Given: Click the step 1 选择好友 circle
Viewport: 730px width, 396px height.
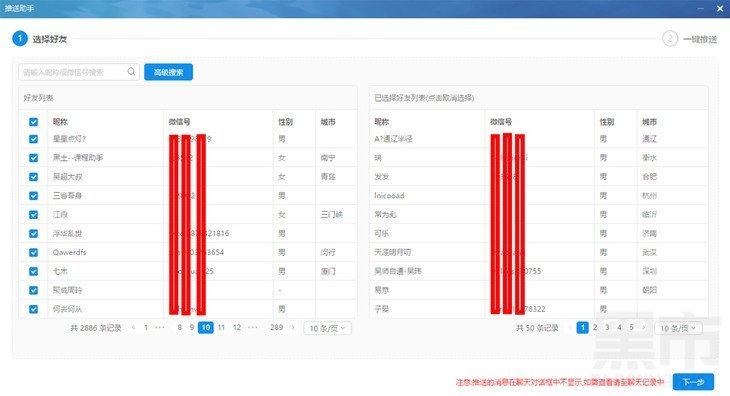Looking at the screenshot, I should [x=20, y=39].
